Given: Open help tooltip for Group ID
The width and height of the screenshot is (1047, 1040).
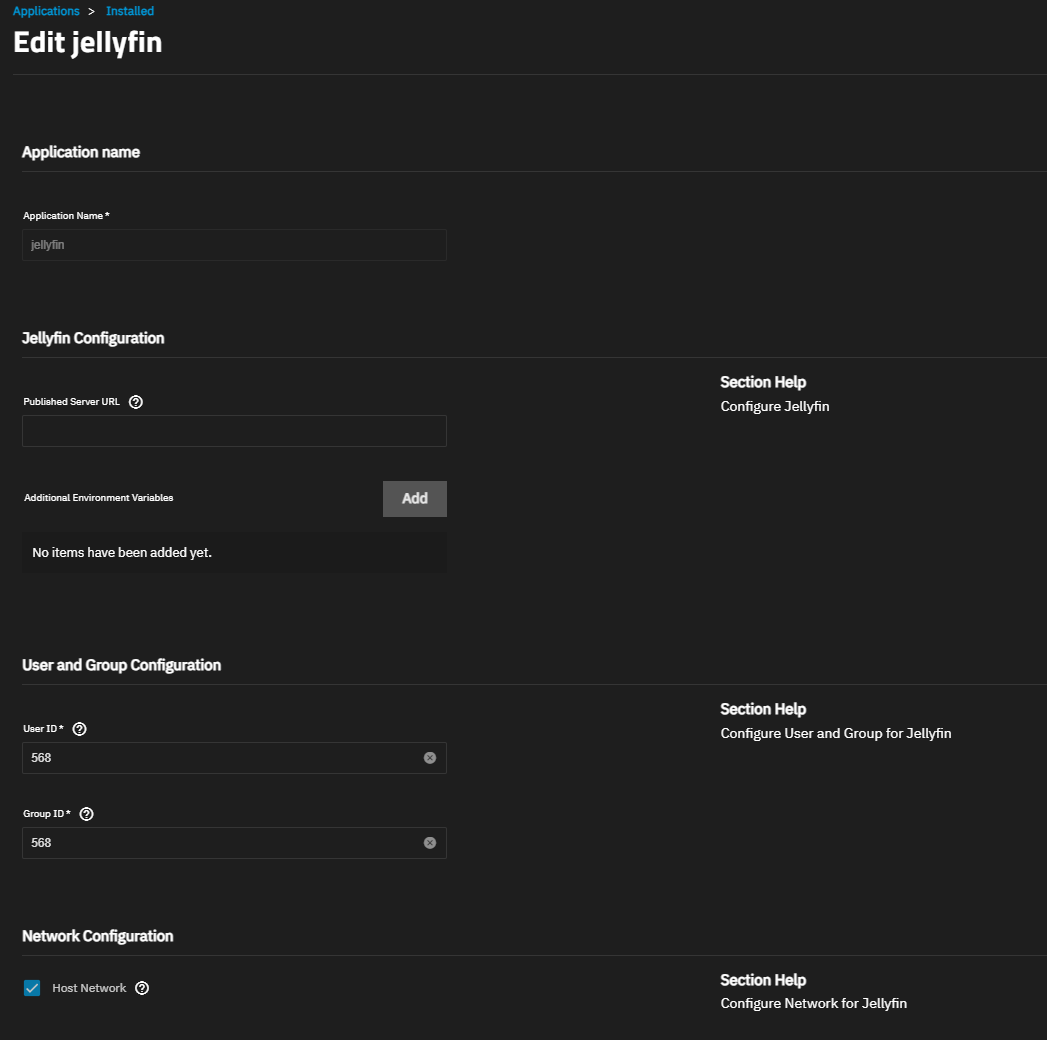Looking at the screenshot, I should coord(87,814).
